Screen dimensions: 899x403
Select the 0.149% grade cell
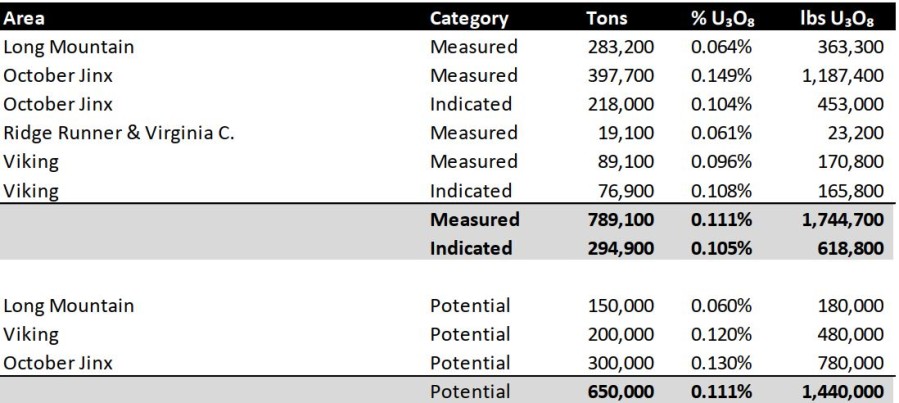point(721,76)
